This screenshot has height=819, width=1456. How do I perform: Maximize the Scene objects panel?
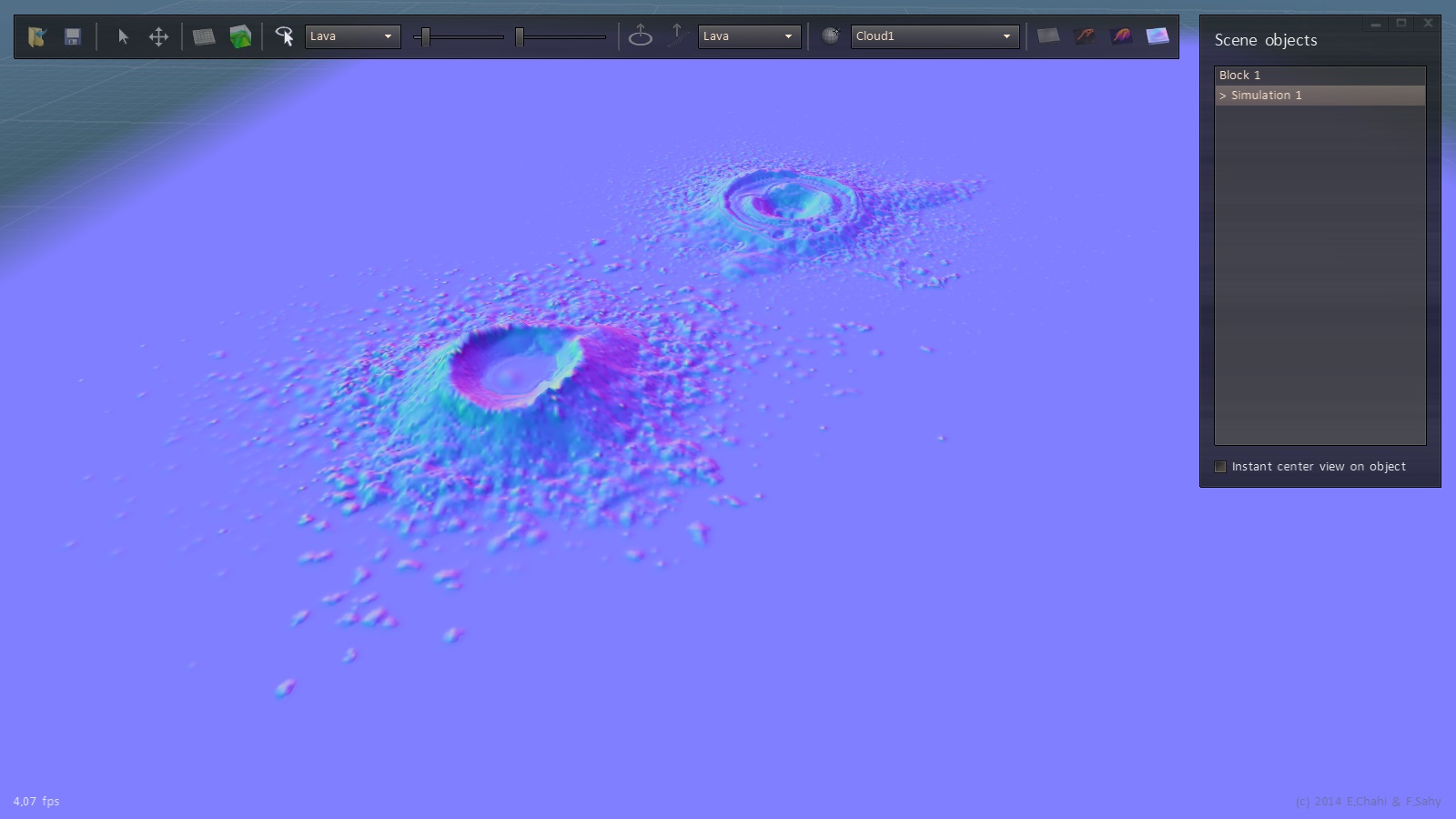coord(1401,24)
